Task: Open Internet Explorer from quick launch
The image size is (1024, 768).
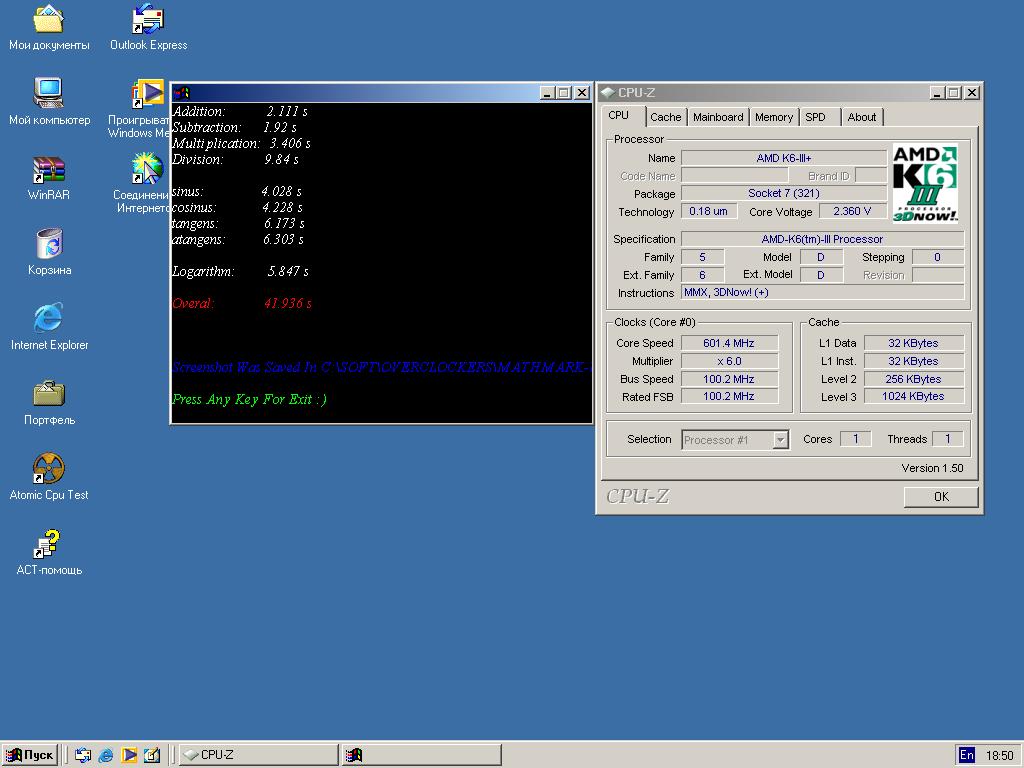Action: [106, 755]
